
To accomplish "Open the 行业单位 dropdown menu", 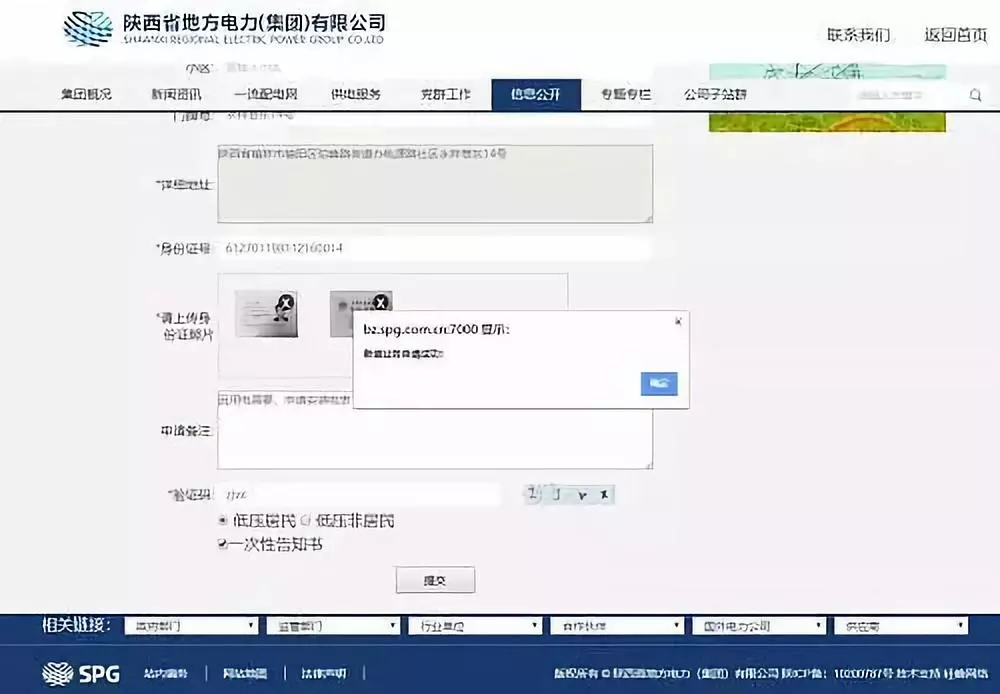I will (x=474, y=625).
